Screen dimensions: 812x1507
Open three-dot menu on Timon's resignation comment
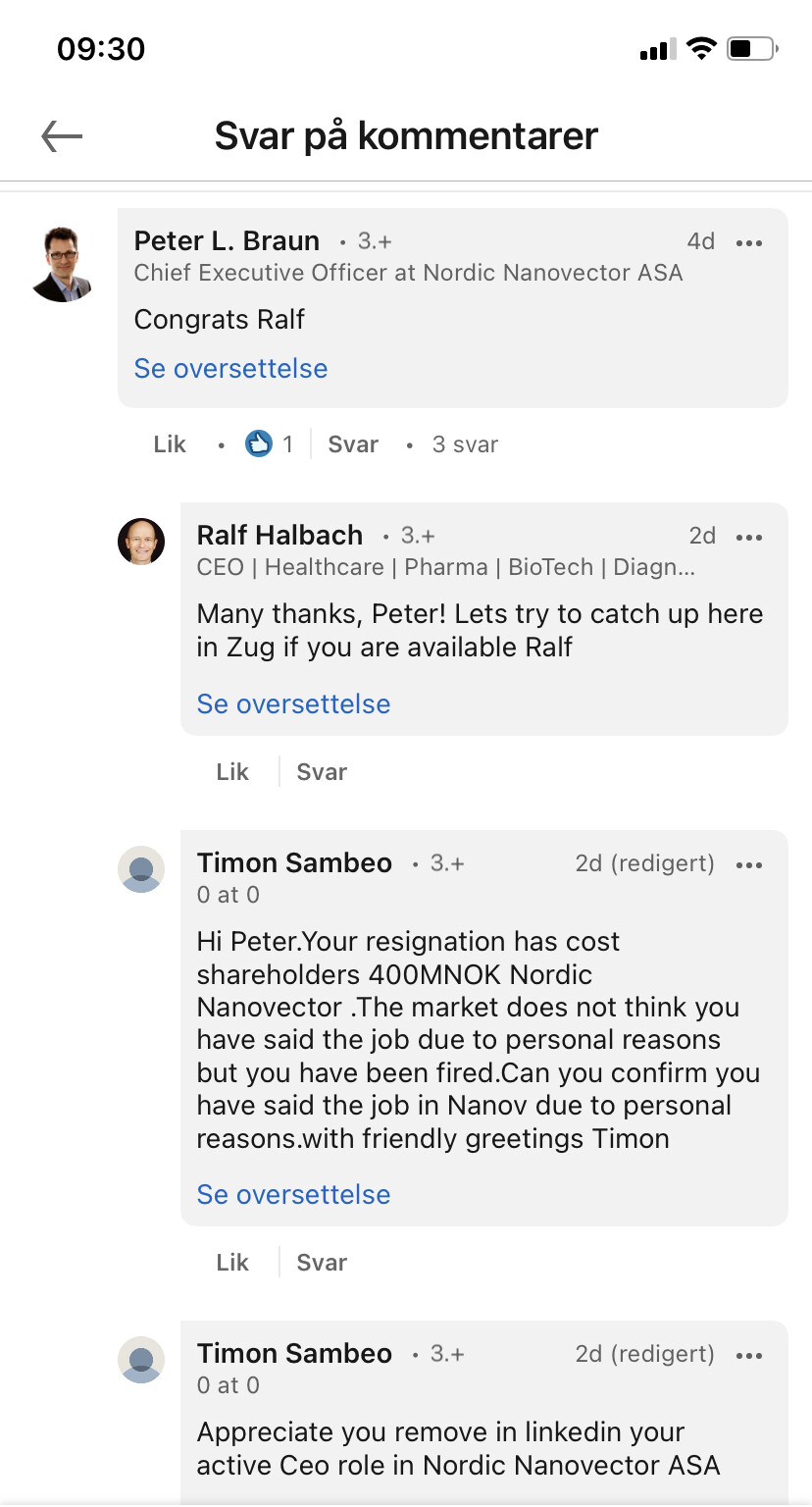pyautogui.click(x=748, y=864)
